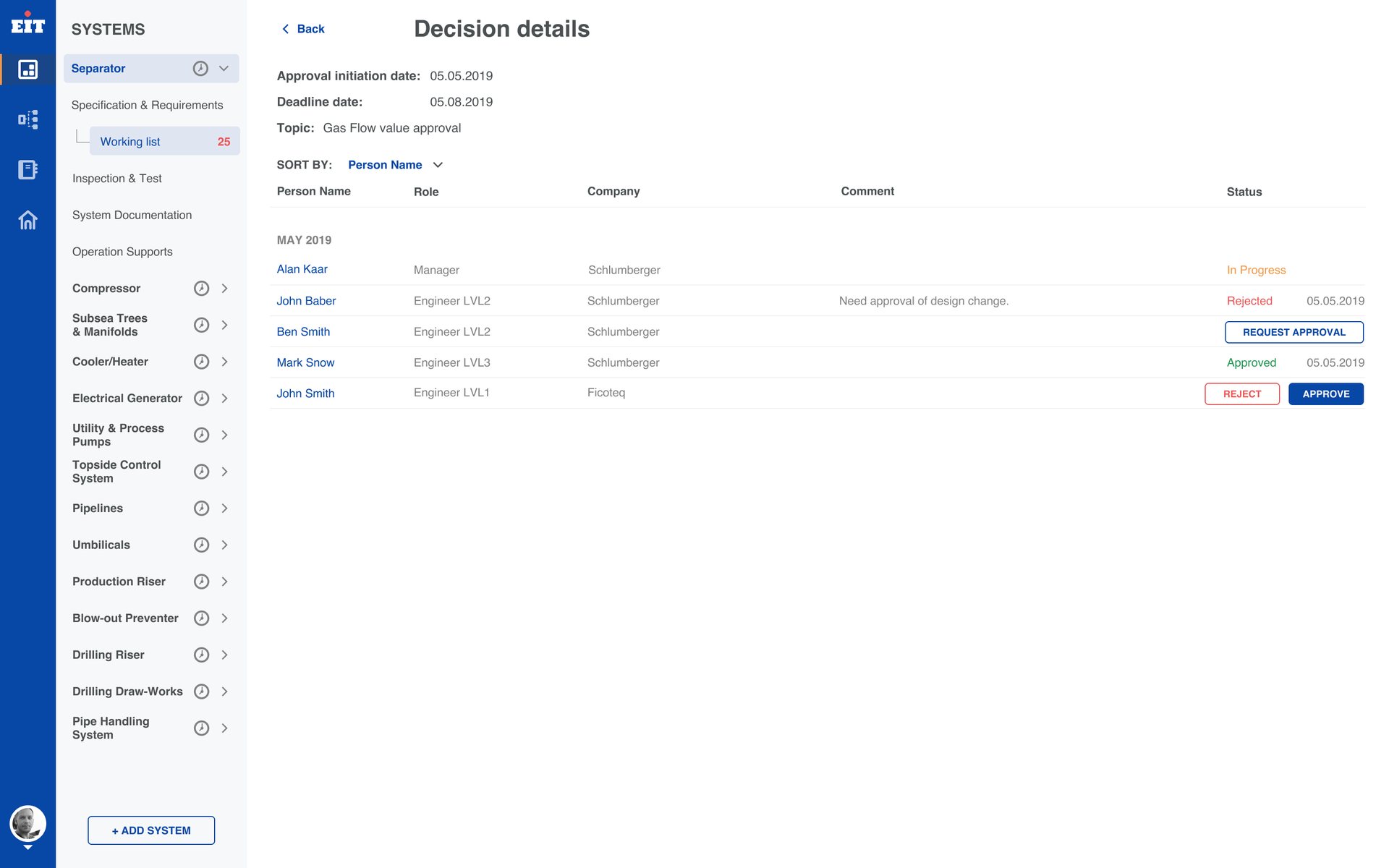
Task: Open System Documentation section
Action: pos(132,215)
